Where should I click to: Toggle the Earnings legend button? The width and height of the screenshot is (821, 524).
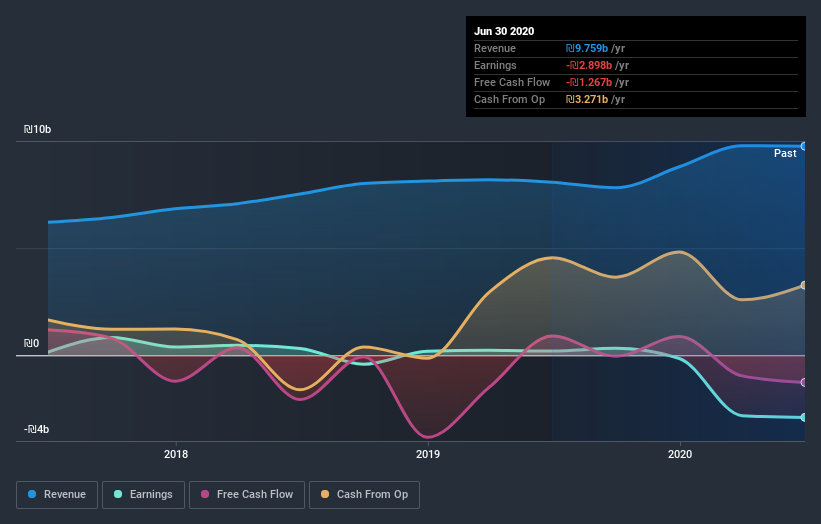pos(143,495)
